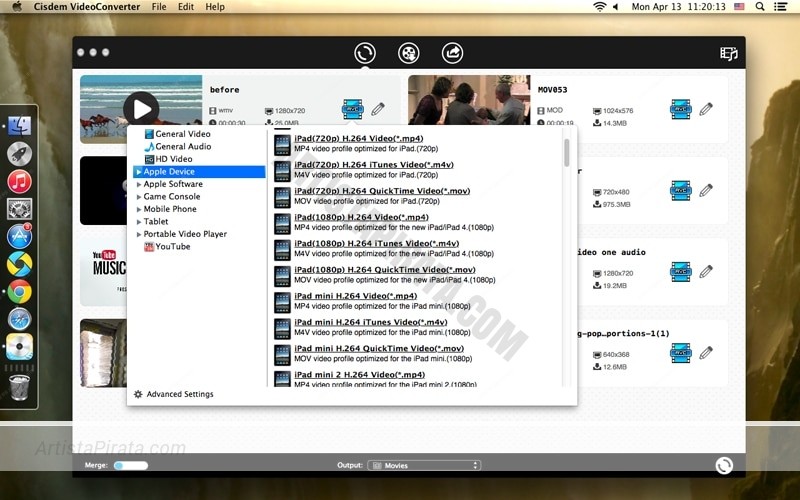
Task: Open DVD Player disc icon in dock
Action: click(19, 347)
